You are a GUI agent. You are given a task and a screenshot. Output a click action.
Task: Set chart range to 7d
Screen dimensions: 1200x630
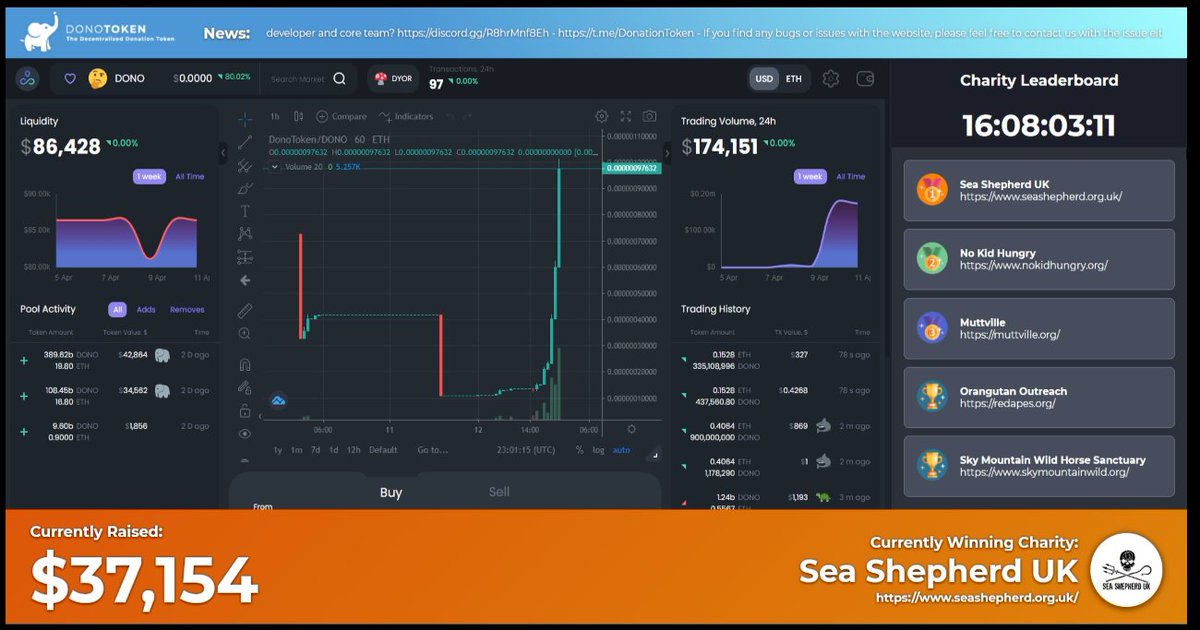tap(315, 450)
